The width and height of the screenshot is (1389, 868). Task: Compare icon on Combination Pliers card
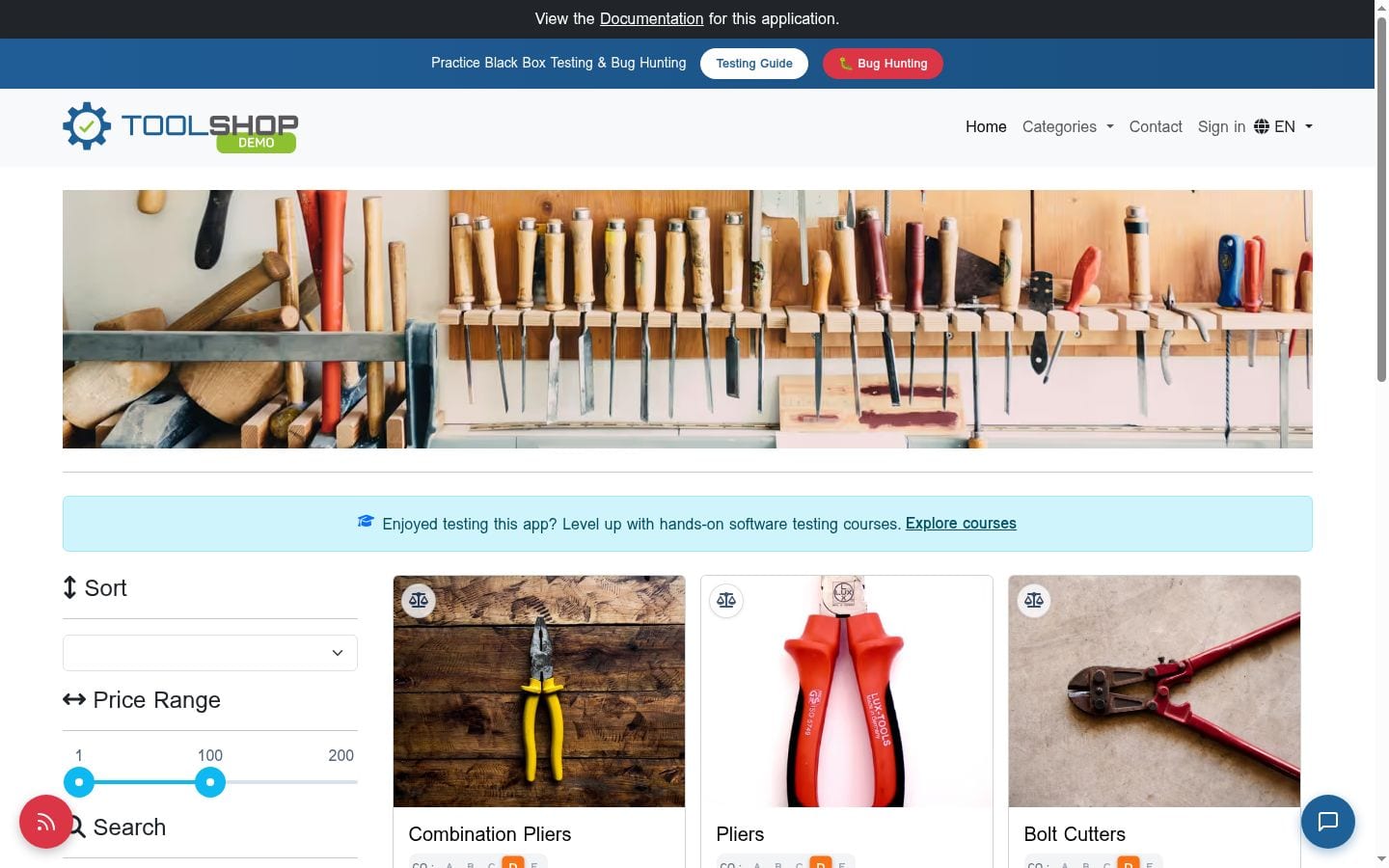click(x=419, y=600)
